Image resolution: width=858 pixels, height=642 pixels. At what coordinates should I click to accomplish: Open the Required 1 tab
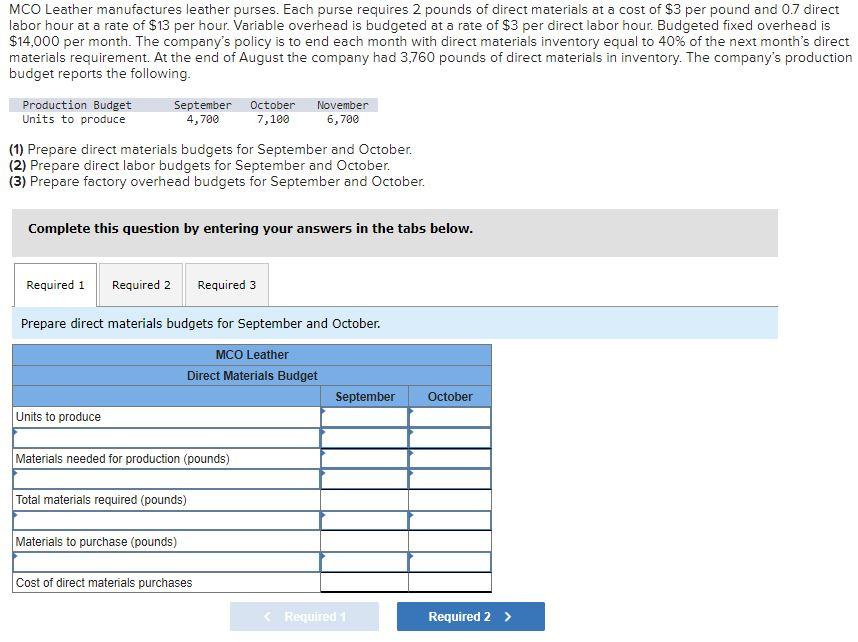point(55,285)
